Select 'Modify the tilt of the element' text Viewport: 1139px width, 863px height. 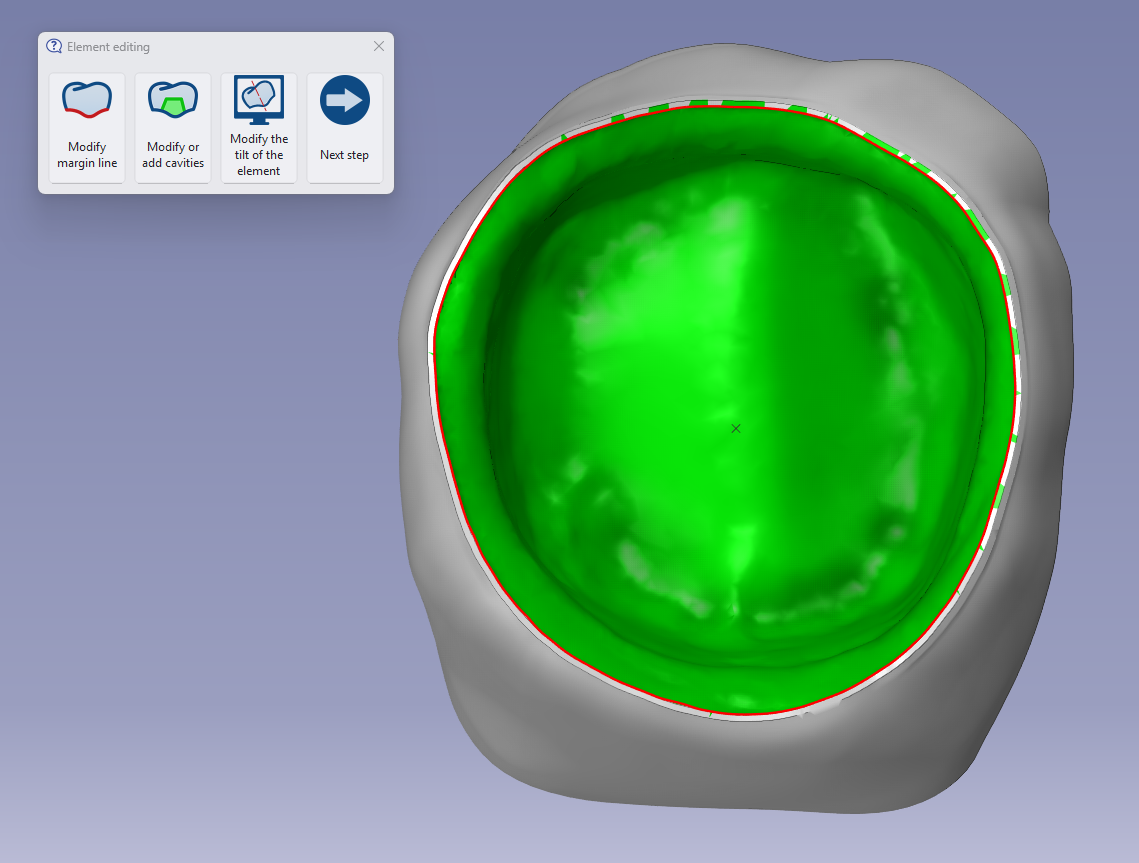[x=259, y=155]
